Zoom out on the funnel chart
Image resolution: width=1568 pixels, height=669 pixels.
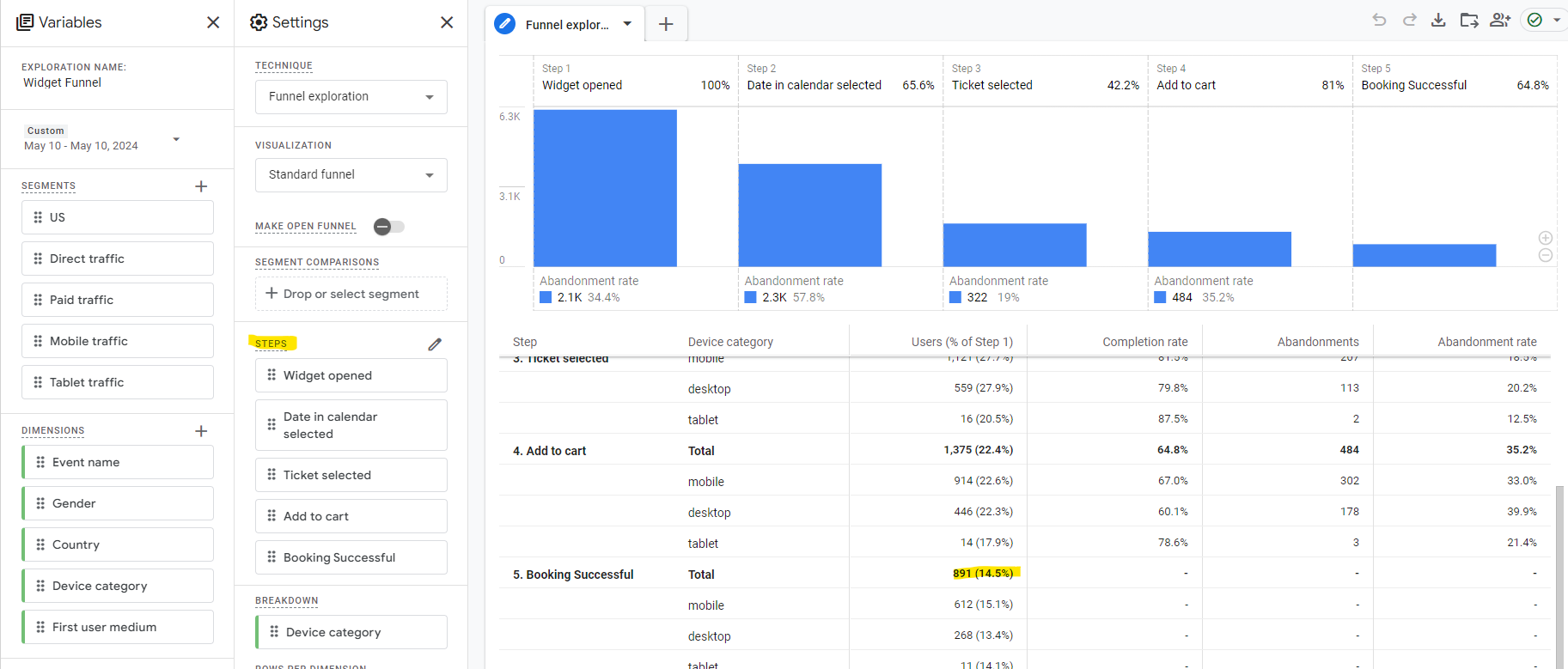click(x=1545, y=255)
